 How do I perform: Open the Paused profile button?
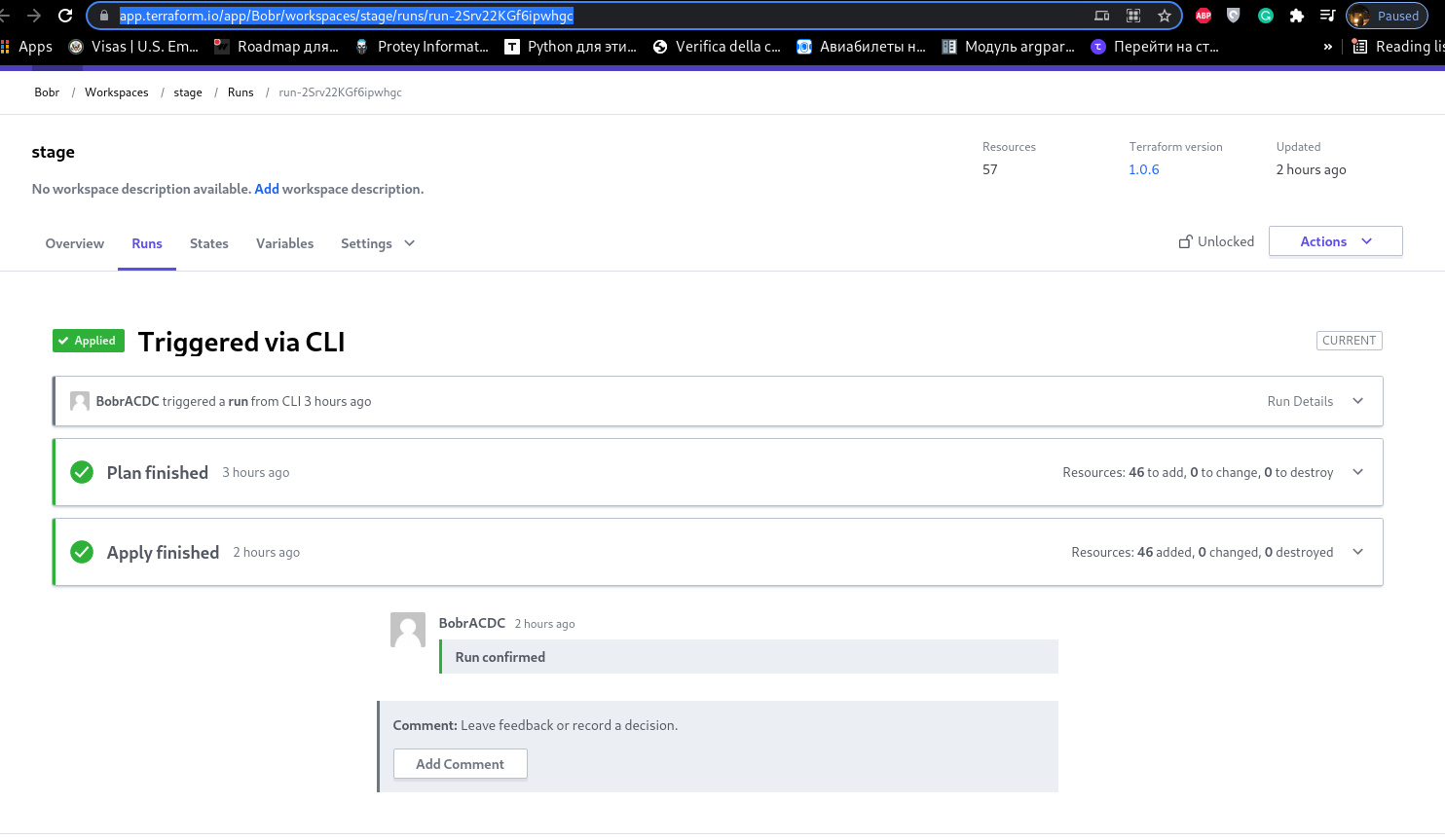click(1388, 16)
